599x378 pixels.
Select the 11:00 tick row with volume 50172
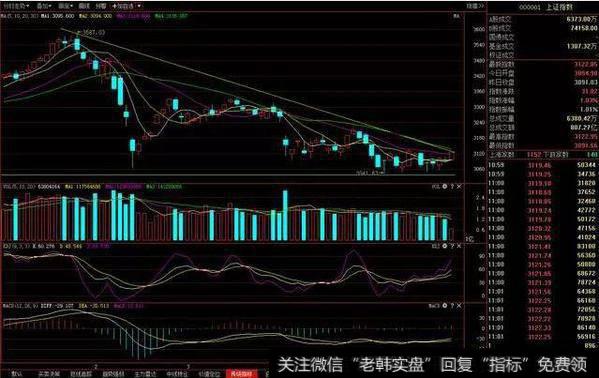(542, 219)
